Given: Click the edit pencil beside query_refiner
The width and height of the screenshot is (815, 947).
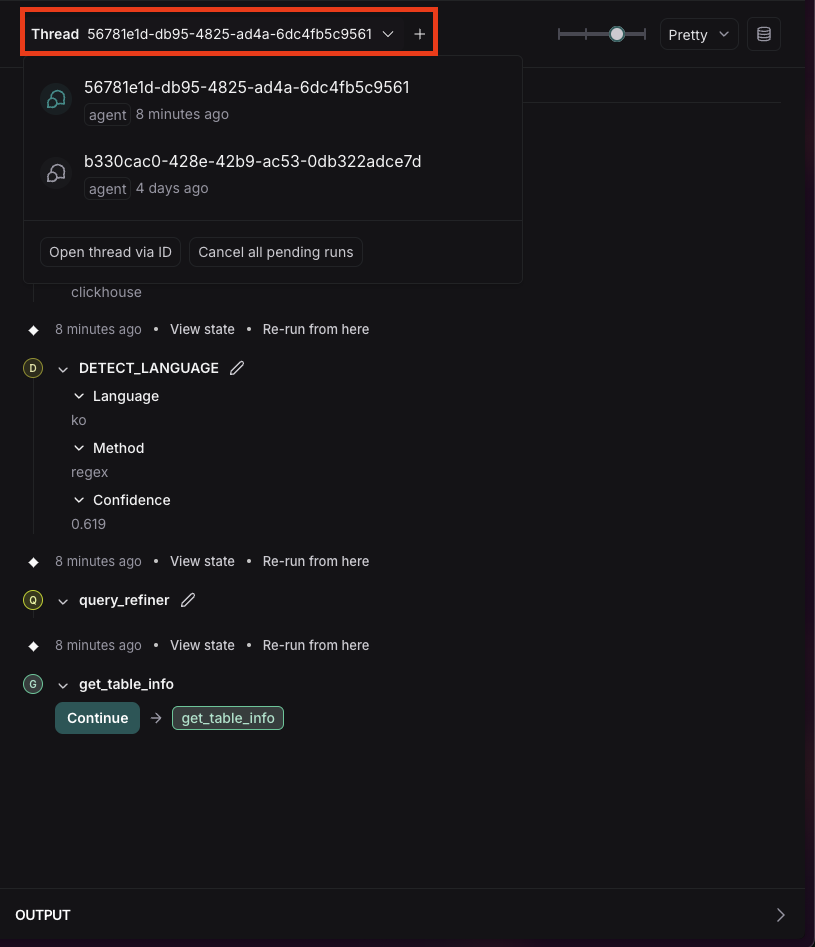Looking at the screenshot, I should pos(188,600).
